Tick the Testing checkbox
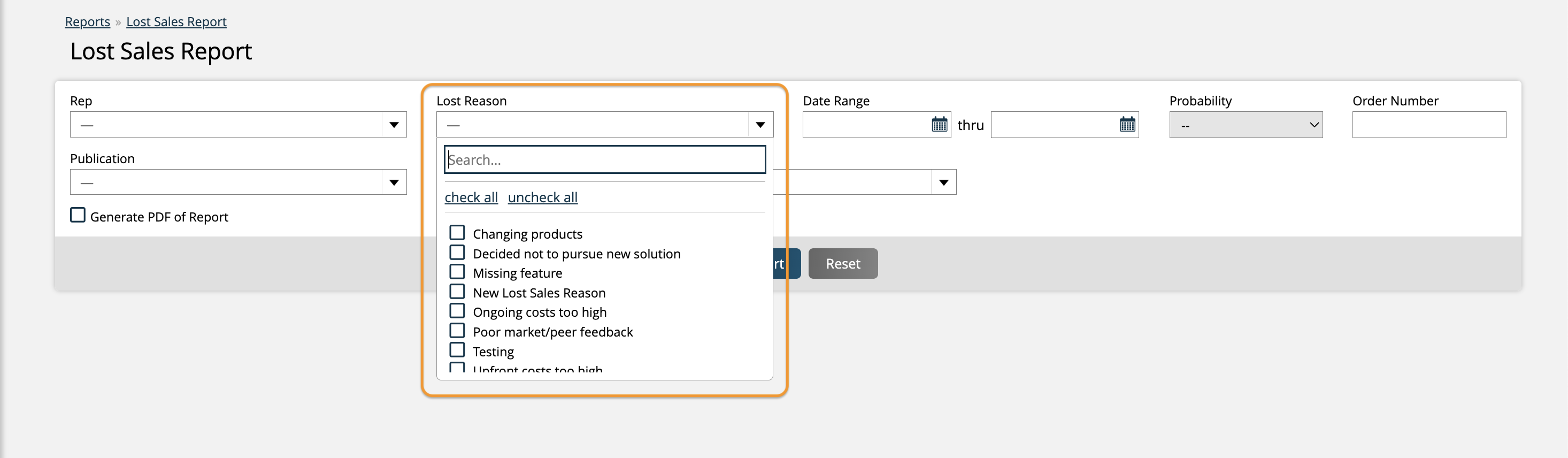Image resolution: width=1568 pixels, height=458 pixels. click(457, 350)
